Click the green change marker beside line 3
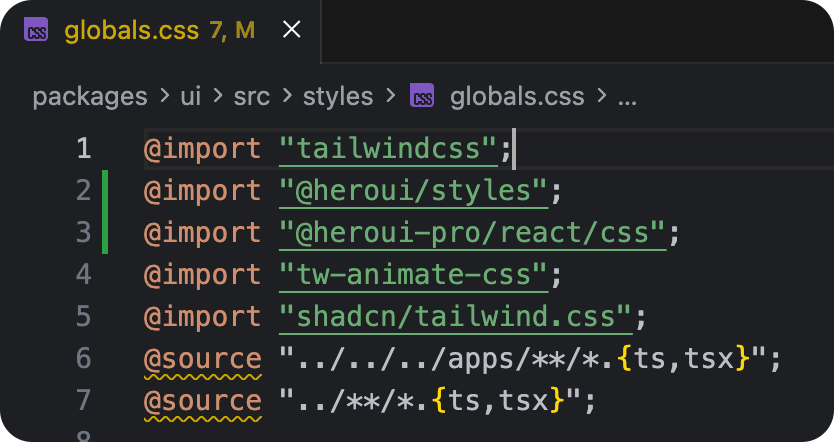Viewport: 834px width, 442px height. tap(105, 233)
